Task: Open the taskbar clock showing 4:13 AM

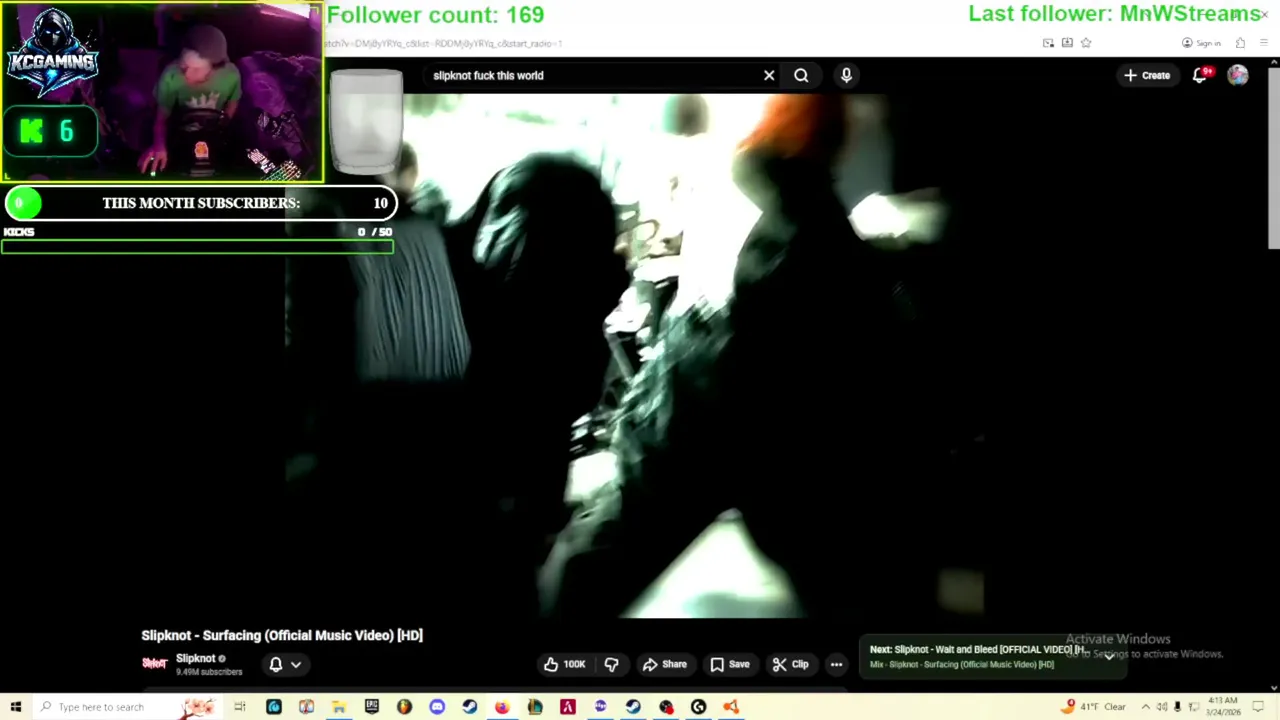Action: point(1222,707)
